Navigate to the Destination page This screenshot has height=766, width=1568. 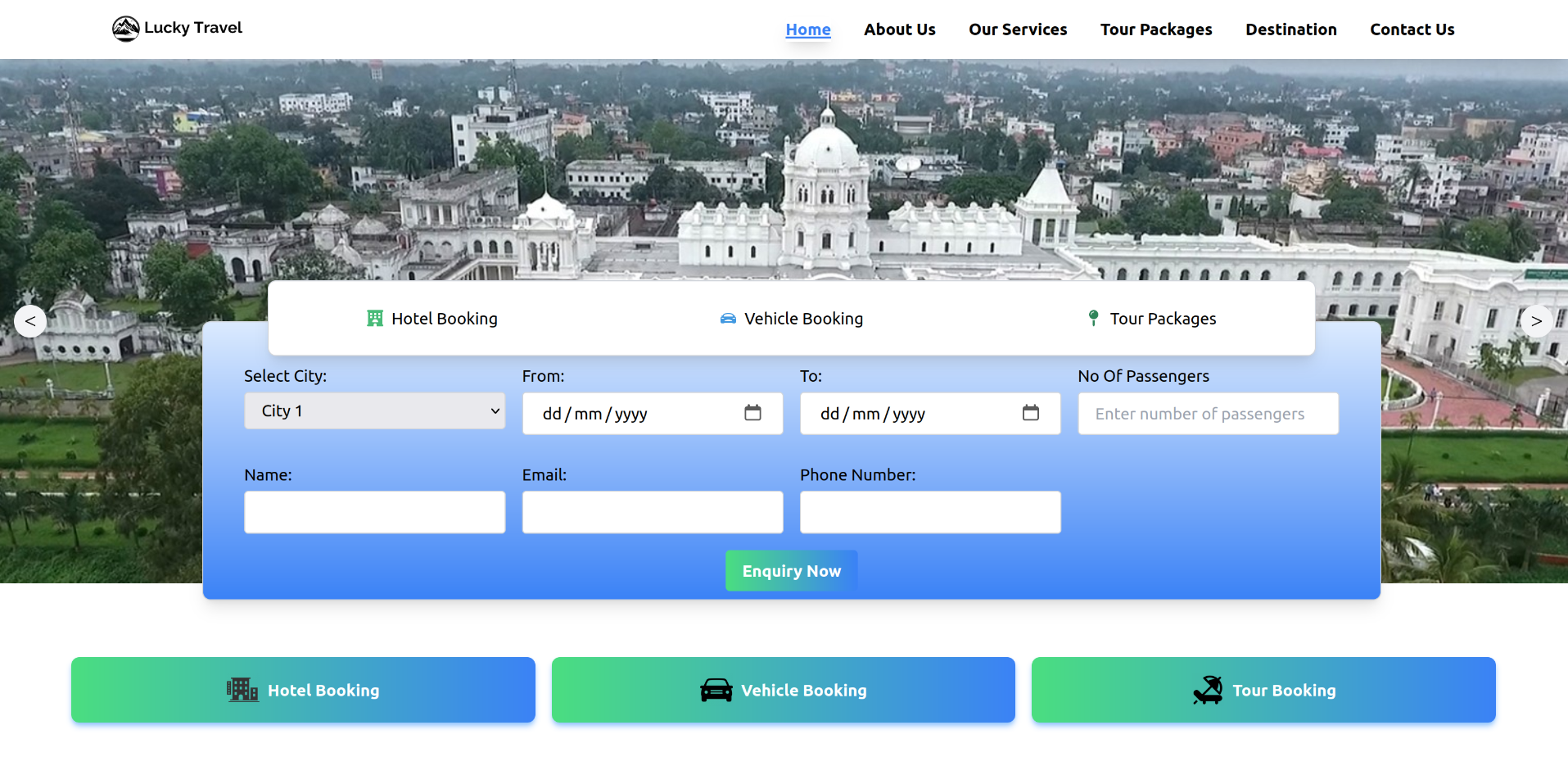point(1290,29)
